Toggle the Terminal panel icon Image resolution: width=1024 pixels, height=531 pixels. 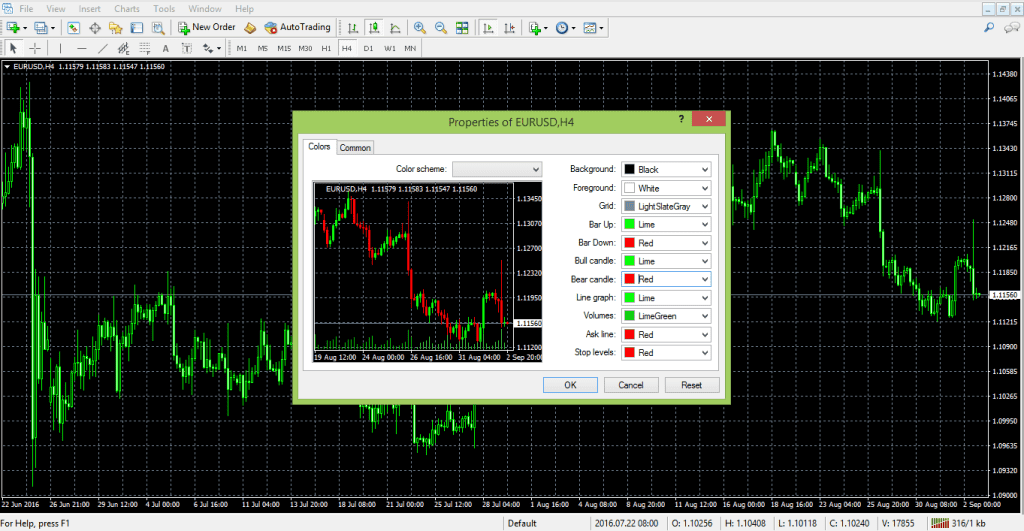coord(136,27)
